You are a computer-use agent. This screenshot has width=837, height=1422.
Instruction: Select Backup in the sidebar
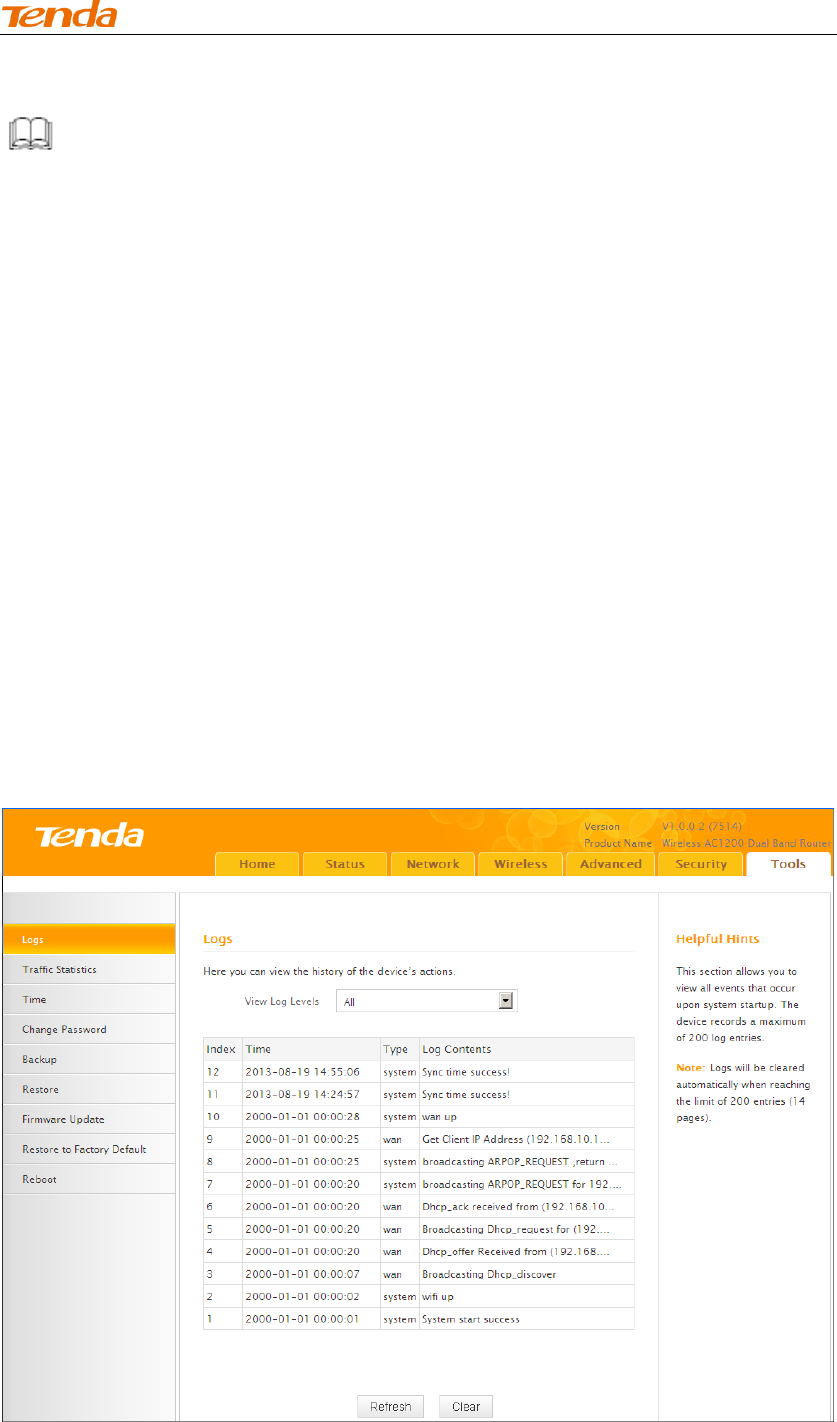coord(88,1059)
